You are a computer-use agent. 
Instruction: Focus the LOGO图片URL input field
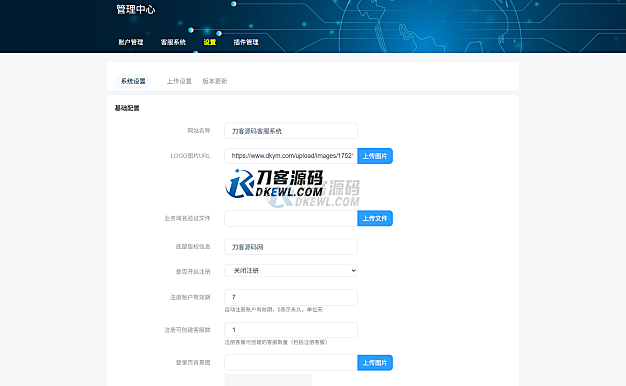point(291,156)
